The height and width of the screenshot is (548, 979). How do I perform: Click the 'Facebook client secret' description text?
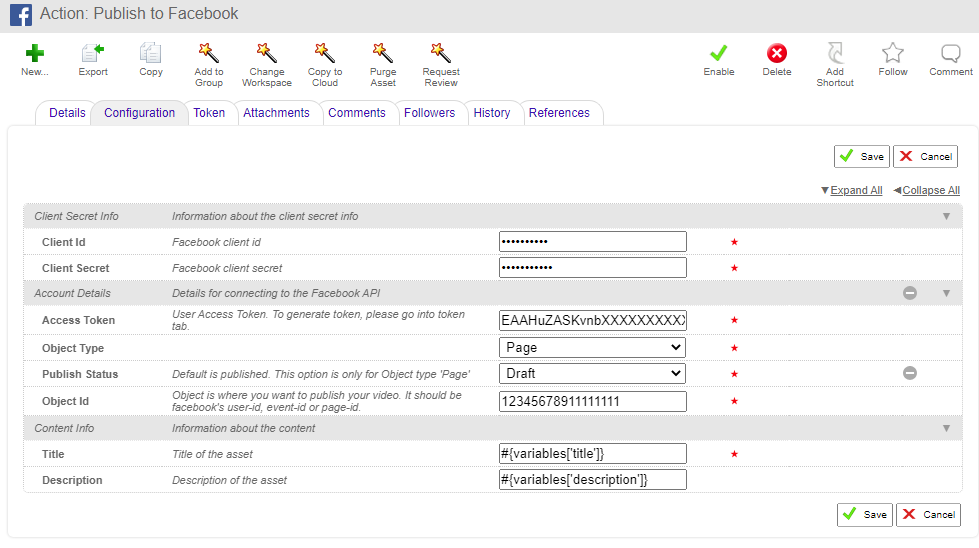(227, 268)
